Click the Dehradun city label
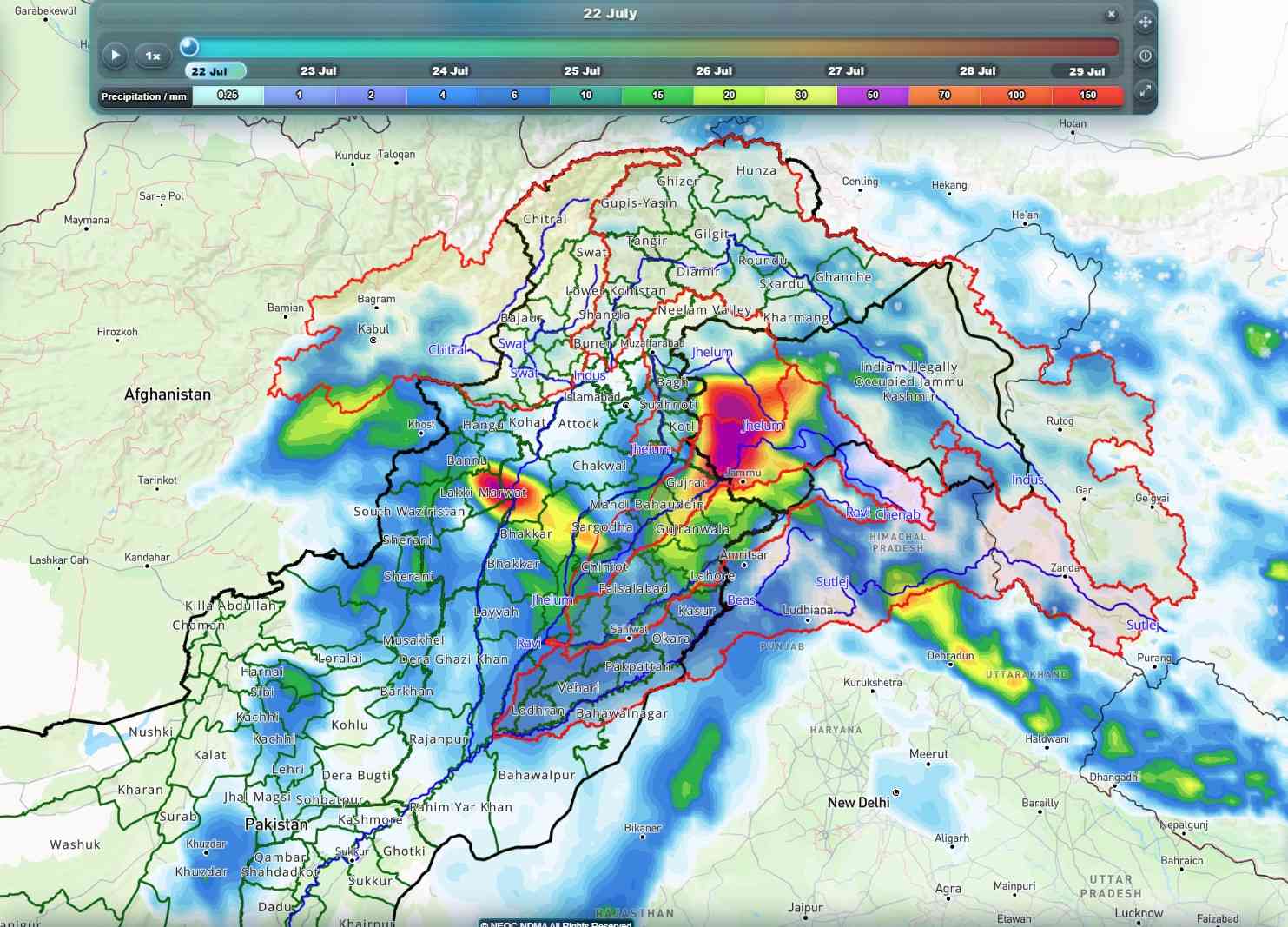The height and width of the screenshot is (927, 1288). pyautogui.click(x=950, y=656)
